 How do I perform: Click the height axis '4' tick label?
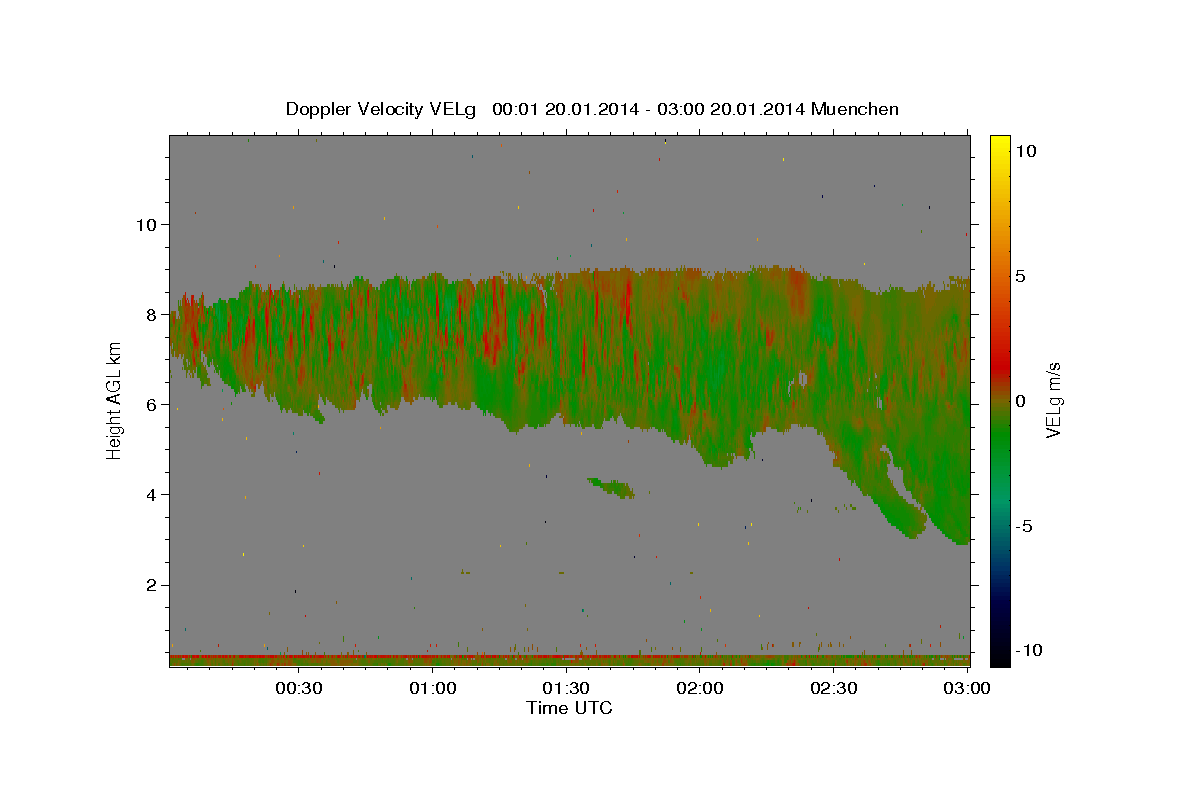pyautogui.click(x=149, y=494)
